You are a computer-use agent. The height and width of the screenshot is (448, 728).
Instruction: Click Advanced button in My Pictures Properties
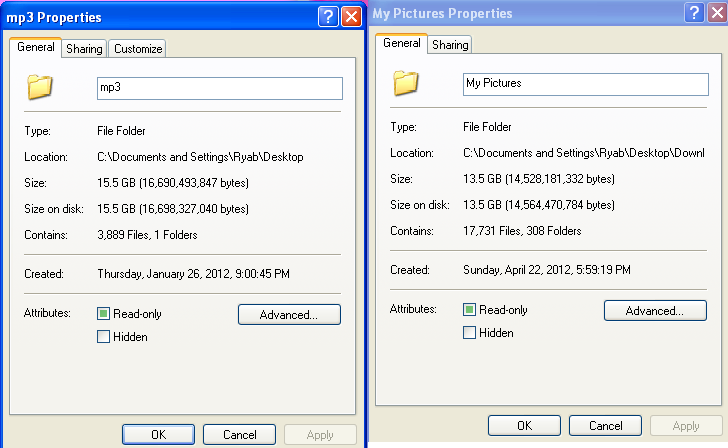tap(655, 311)
